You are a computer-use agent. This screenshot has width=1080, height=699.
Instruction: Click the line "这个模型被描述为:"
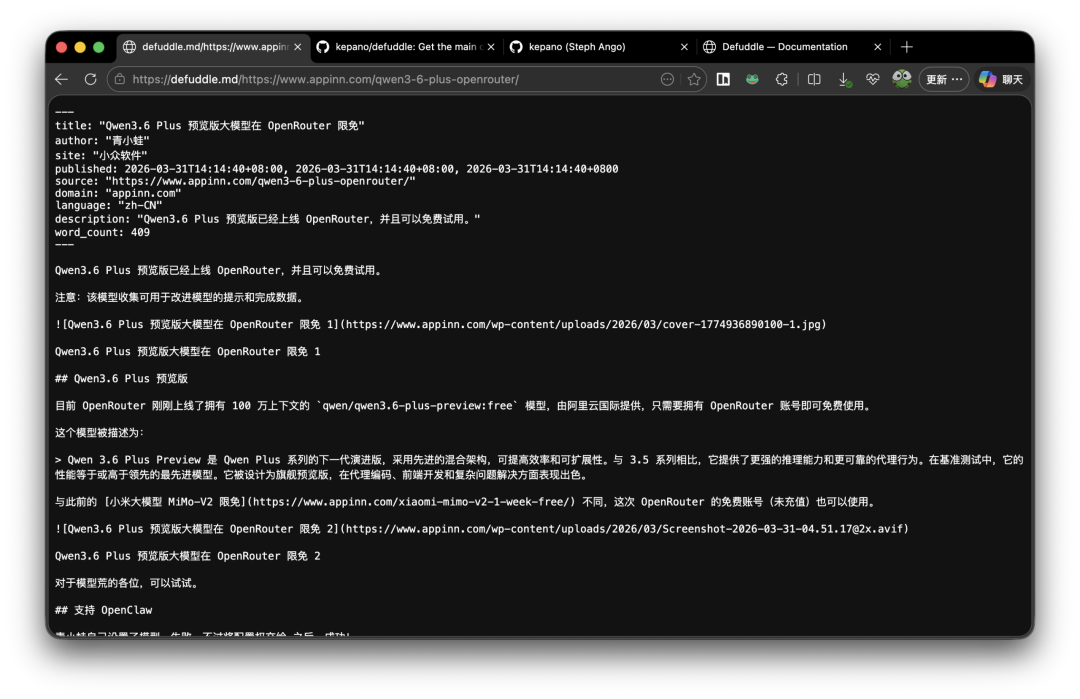(x=99, y=432)
